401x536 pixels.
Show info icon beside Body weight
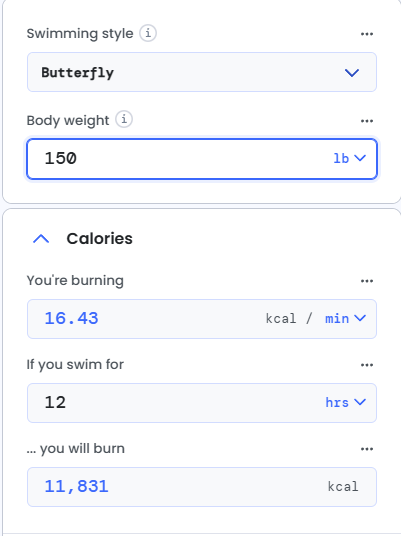pyautogui.click(x=124, y=120)
